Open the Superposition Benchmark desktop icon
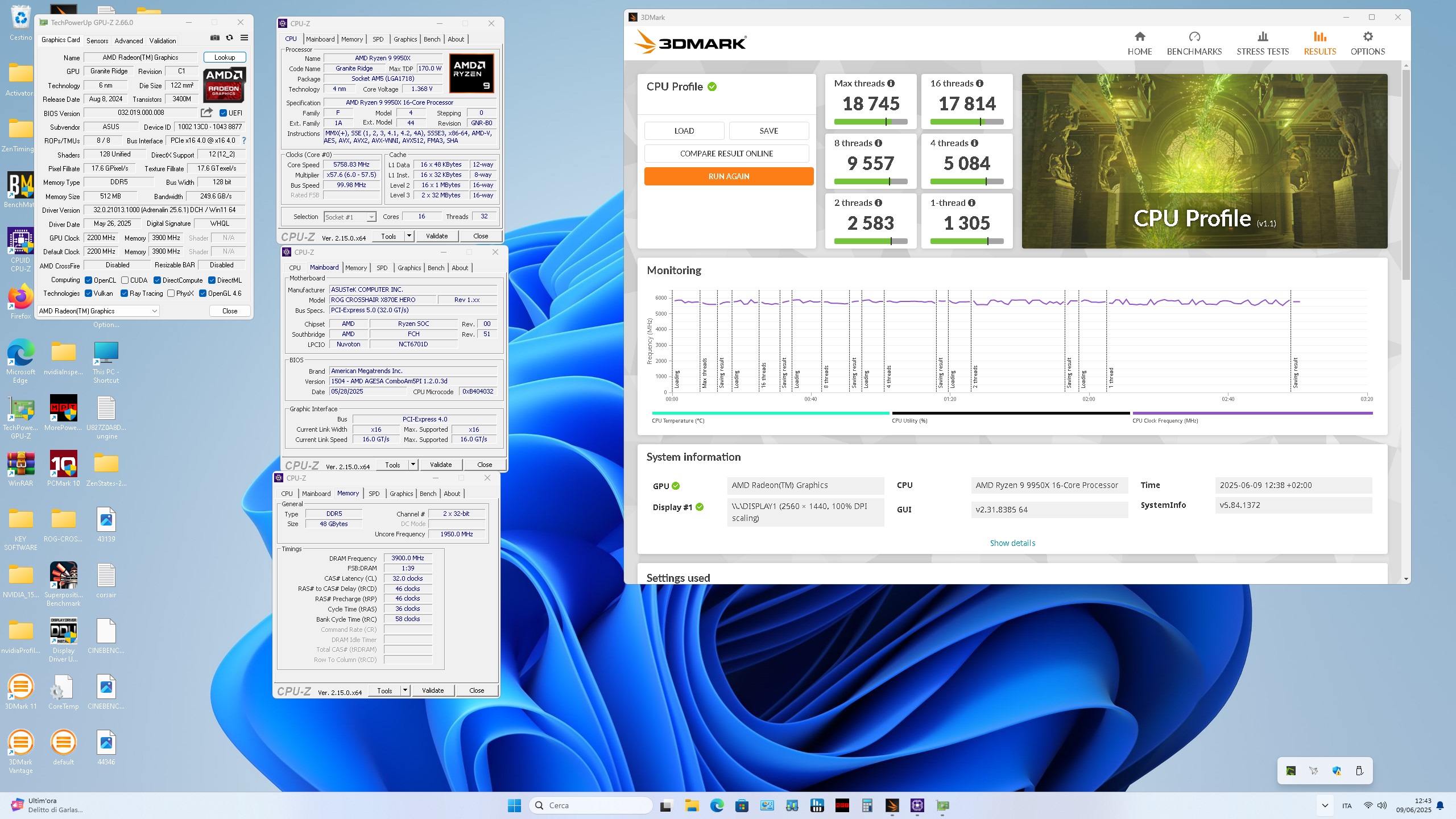This screenshot has width=1456, height=819. [x=63, y=584]
